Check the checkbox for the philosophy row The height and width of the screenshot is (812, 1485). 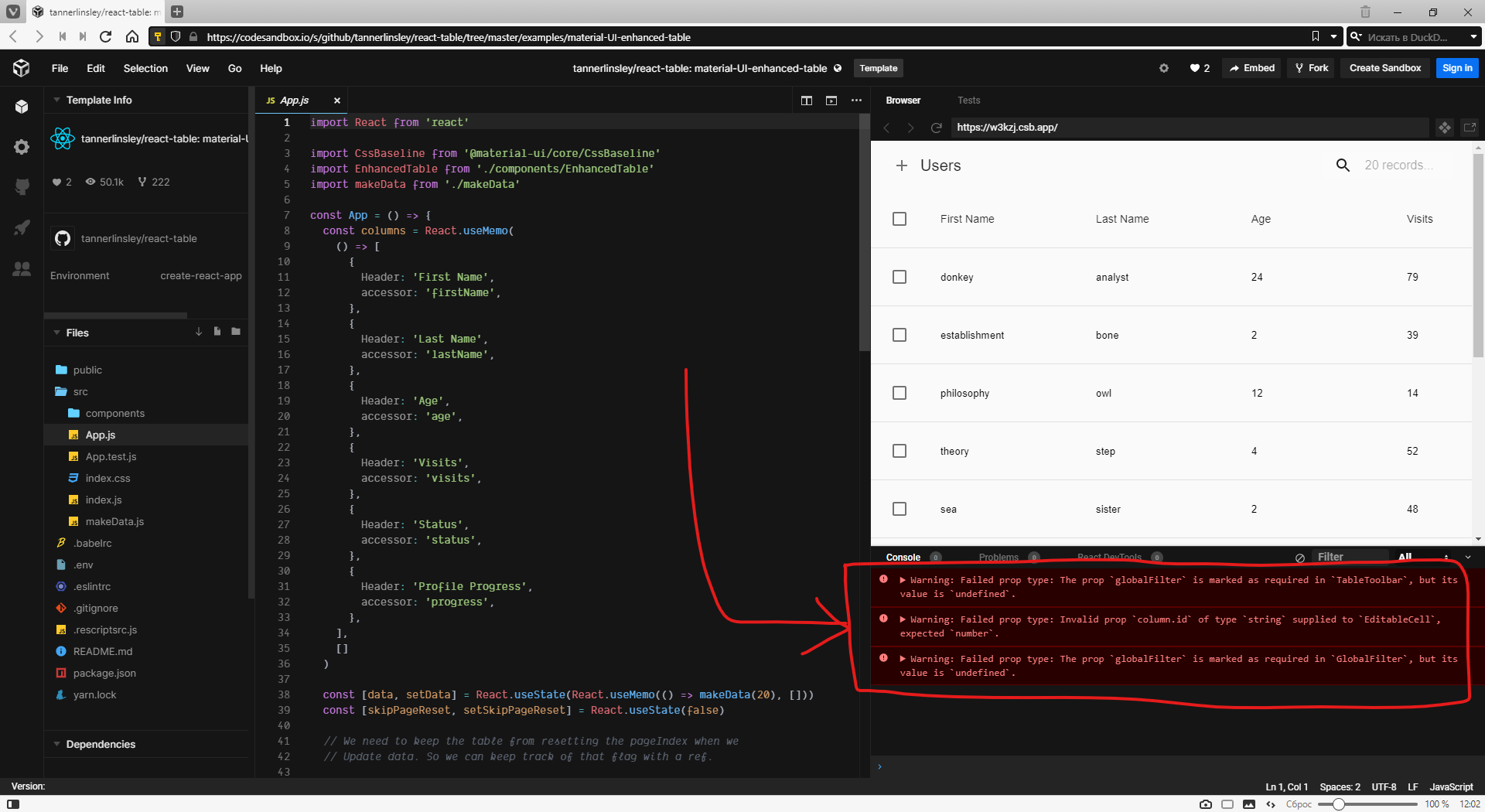tap(899, 393)
